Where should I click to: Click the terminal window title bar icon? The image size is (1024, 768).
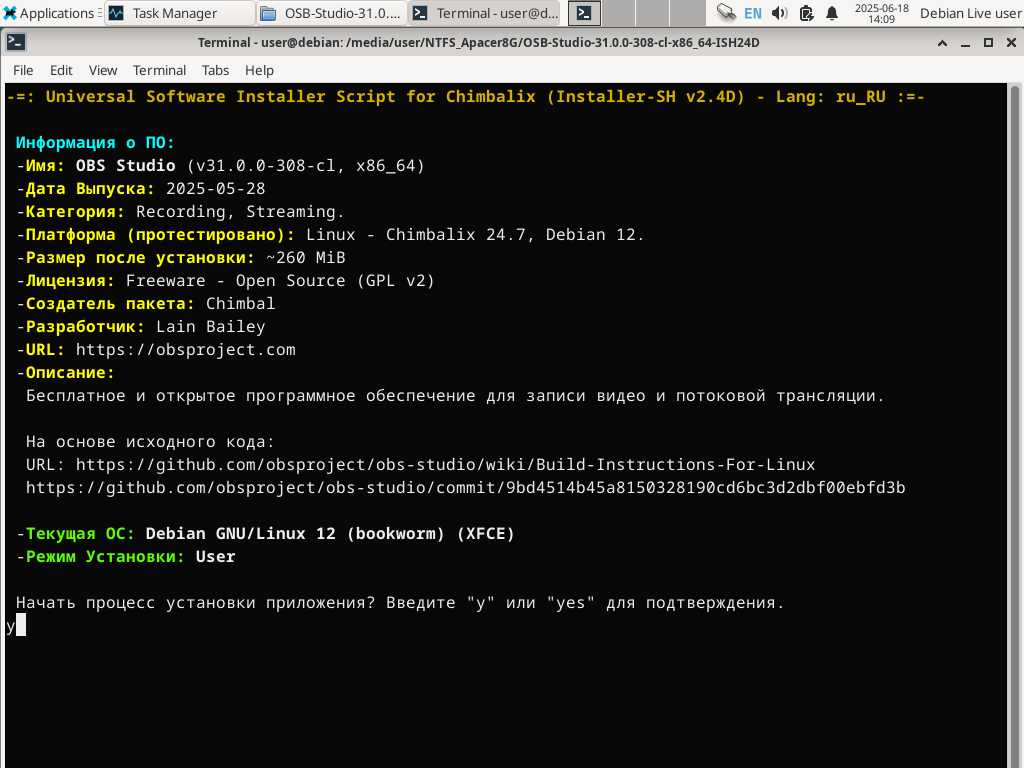(16, 42)
